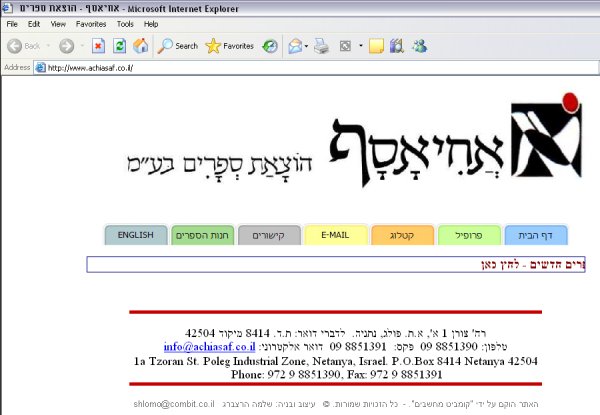Viewport: 600px width, 415px height.
Task: Click the E-MAIL tab
Action: click(x=336, y=235)
